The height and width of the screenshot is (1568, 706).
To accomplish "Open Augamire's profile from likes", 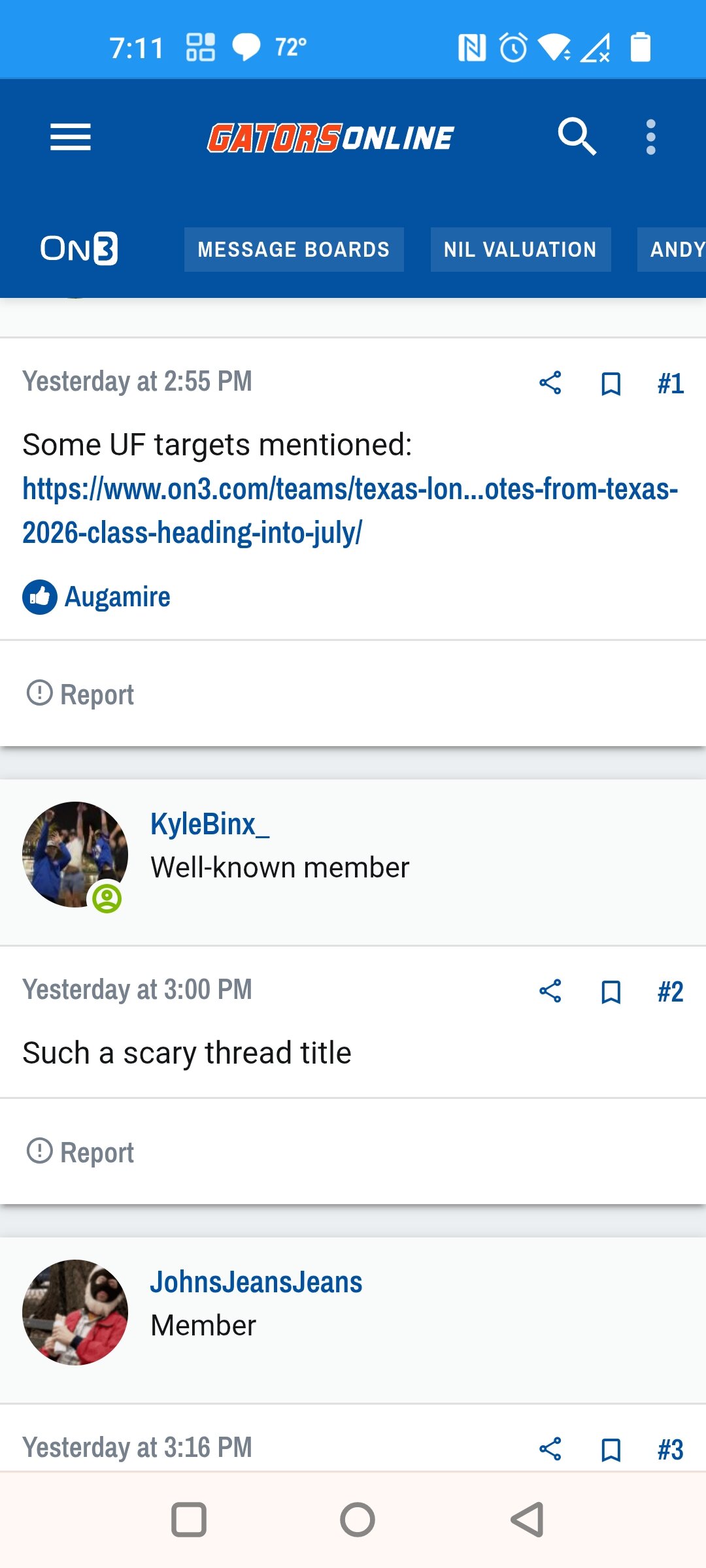I will 117,596.
